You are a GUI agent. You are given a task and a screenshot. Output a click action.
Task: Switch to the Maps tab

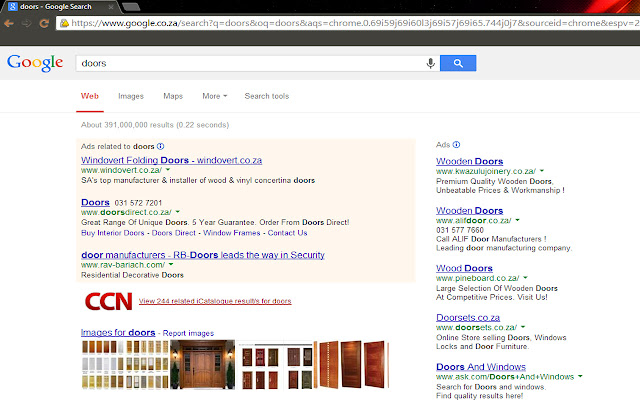173,96
